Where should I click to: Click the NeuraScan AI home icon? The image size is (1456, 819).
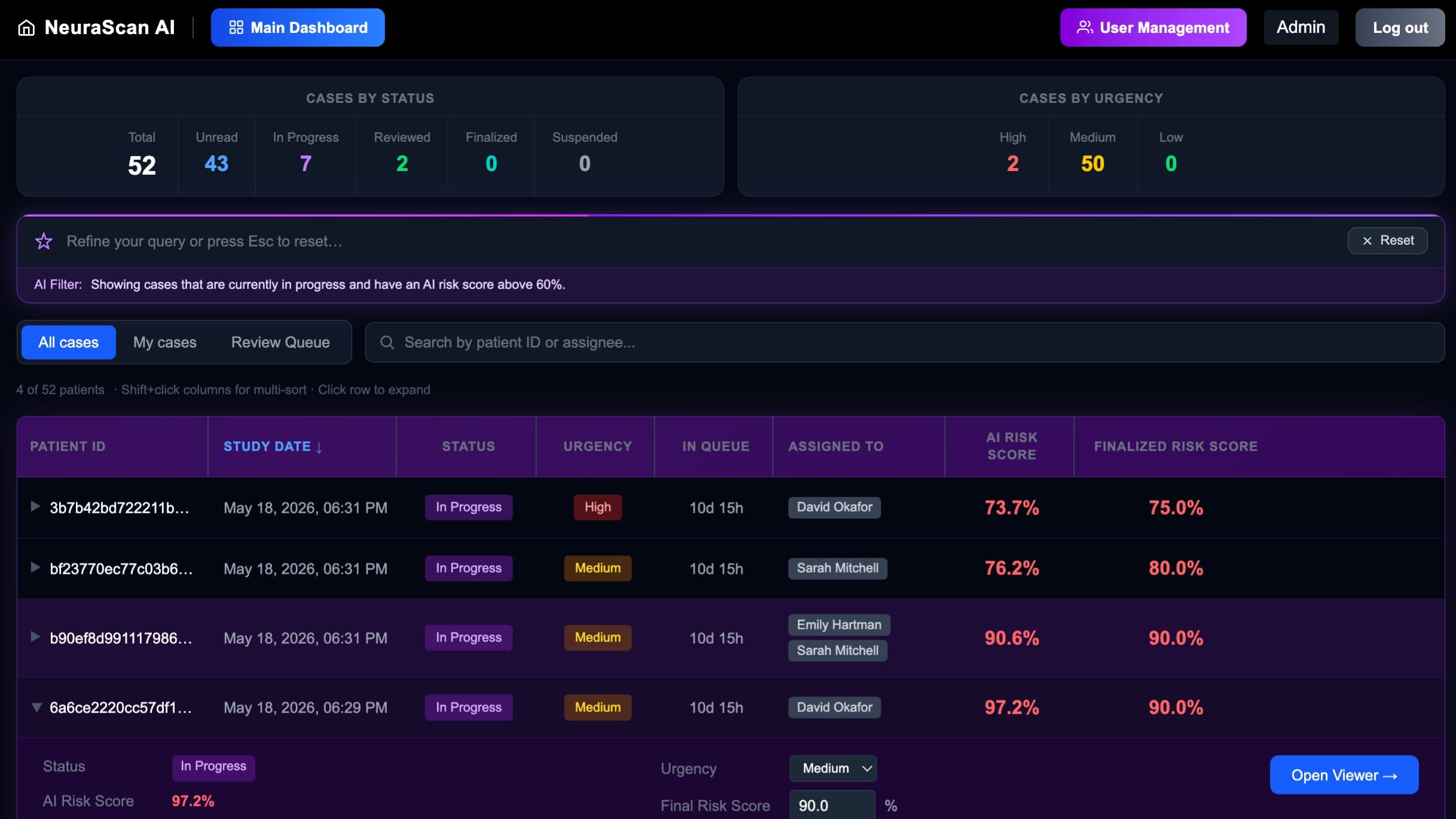pyautogui.click(x=26, y=28)
